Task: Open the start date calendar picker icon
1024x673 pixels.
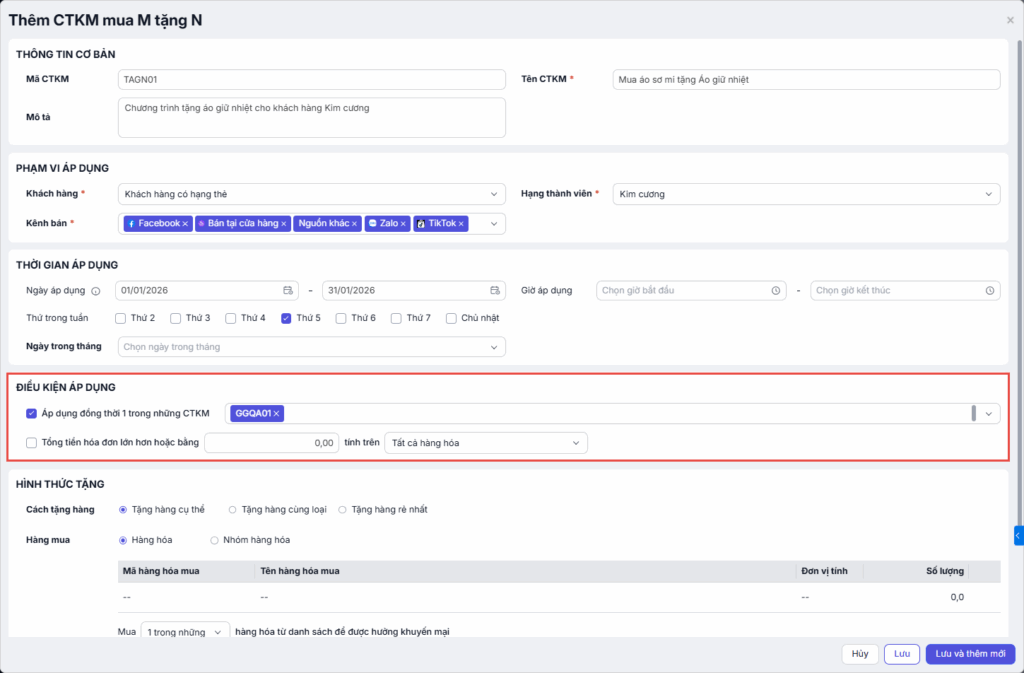Action: pyautogui.click(x=288, y=291)
